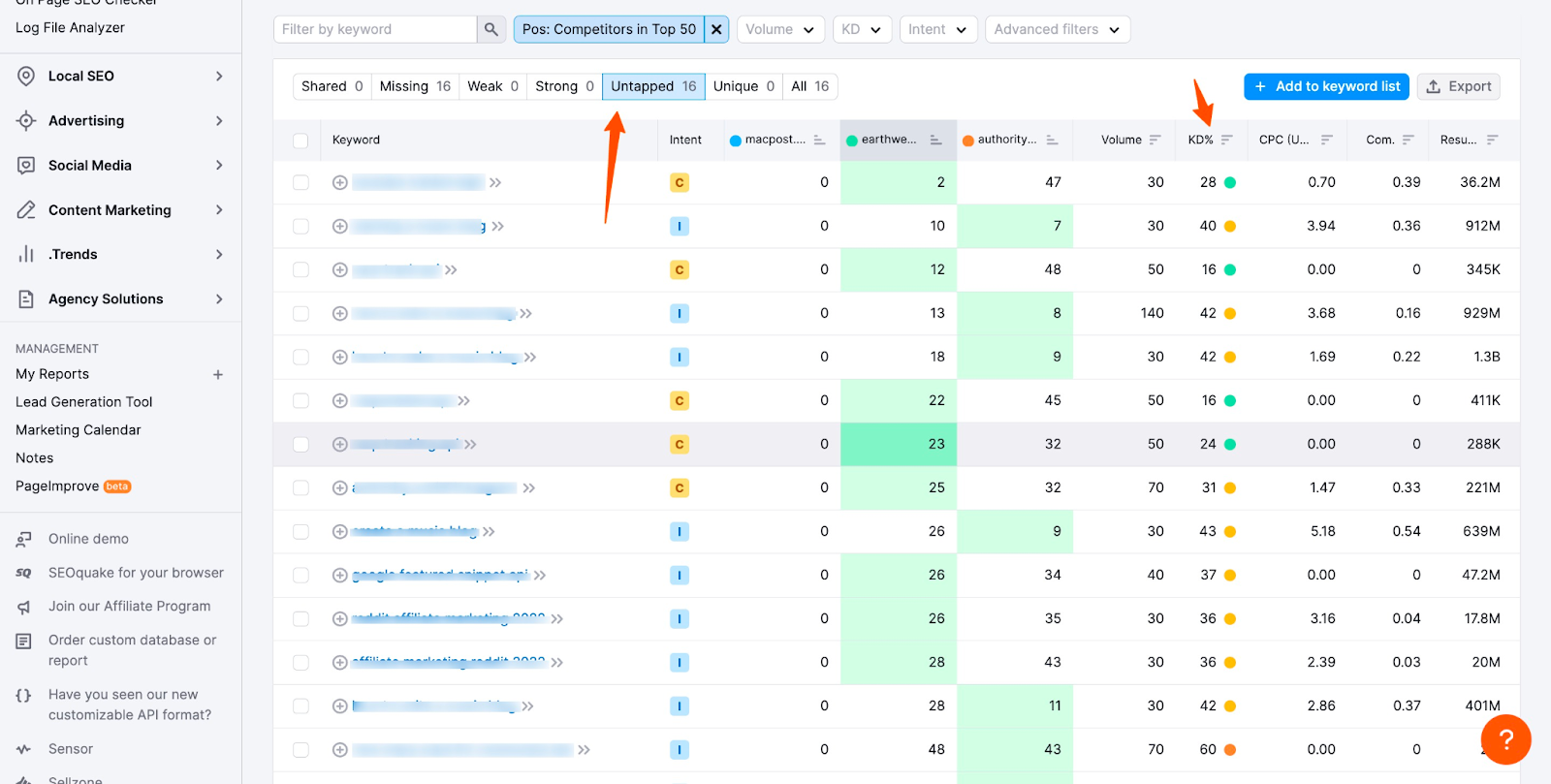Open the Notes link
Viewport: 1551px width, 784px height.
click(35, 458)
